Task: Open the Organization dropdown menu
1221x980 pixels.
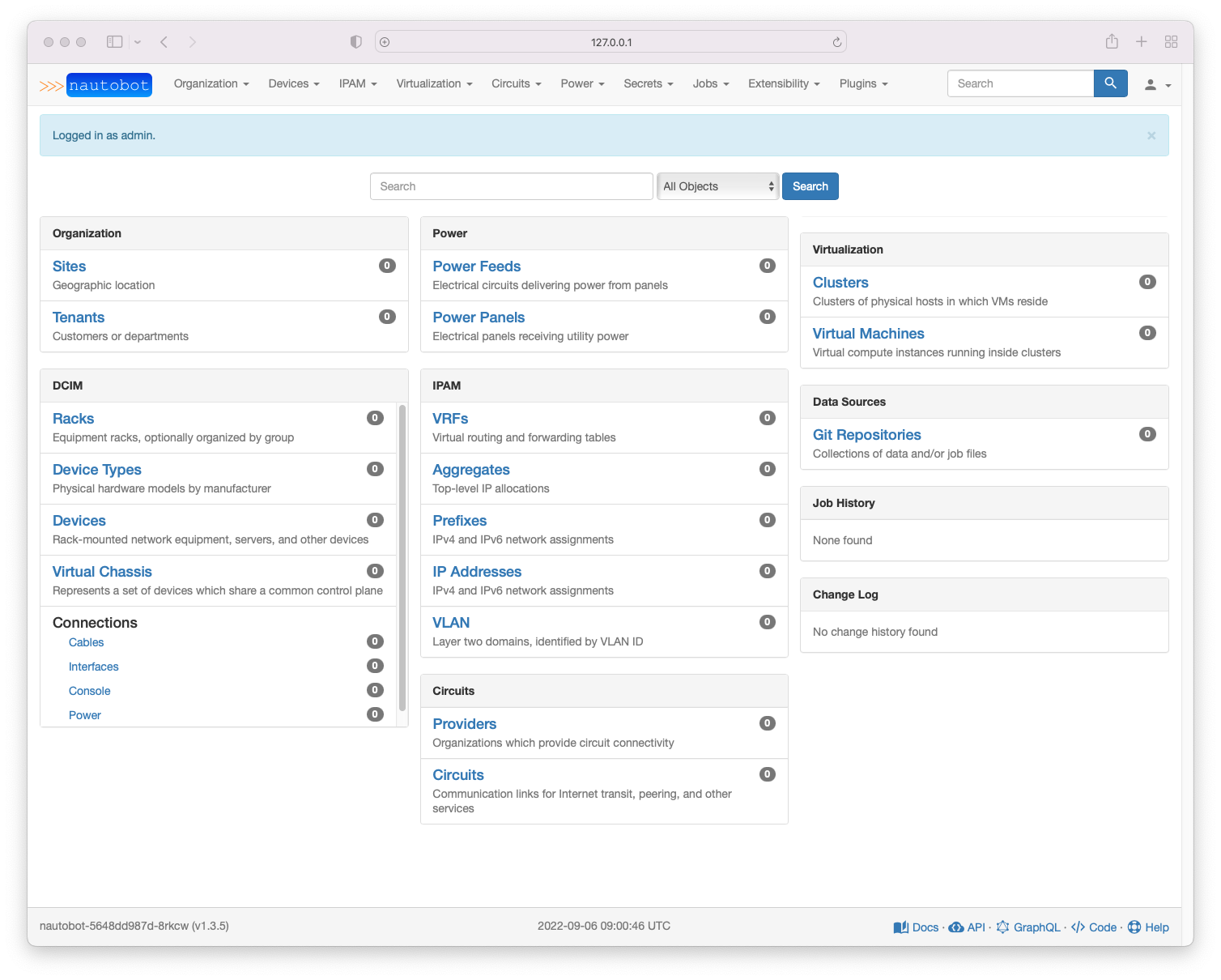Action: point(211,83)
